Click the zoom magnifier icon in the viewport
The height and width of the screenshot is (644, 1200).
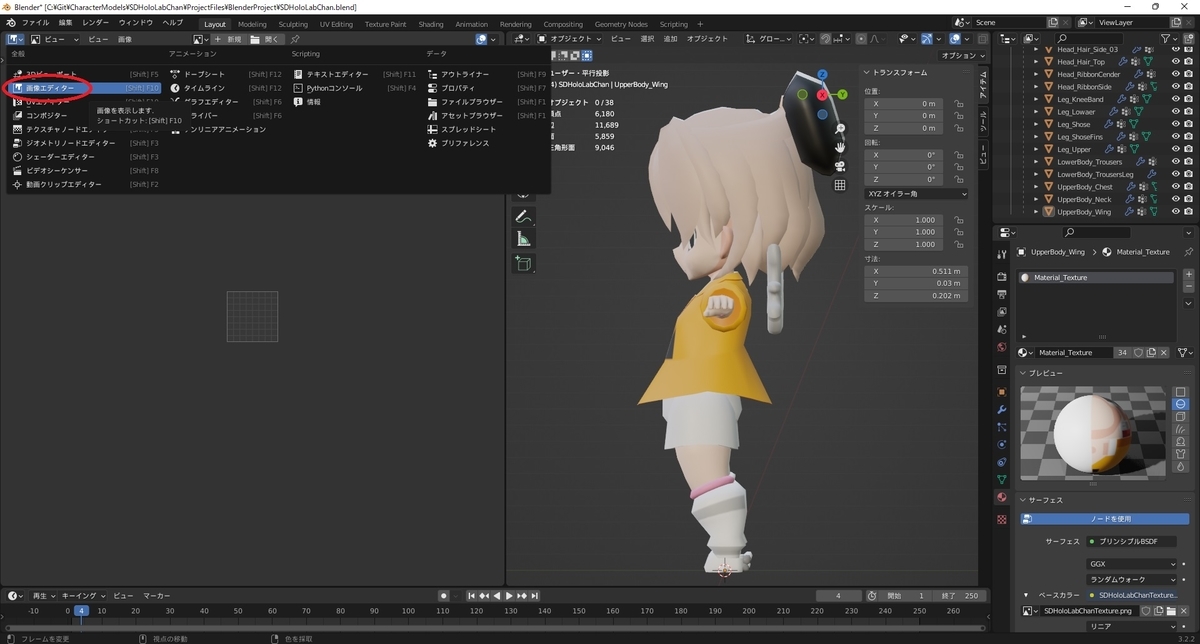840,129
